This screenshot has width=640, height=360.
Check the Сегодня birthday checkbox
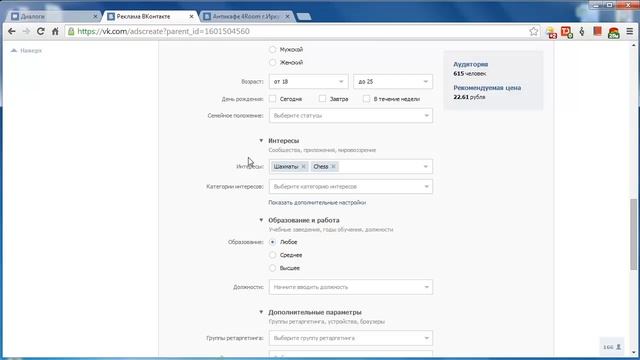coord(272,99)
